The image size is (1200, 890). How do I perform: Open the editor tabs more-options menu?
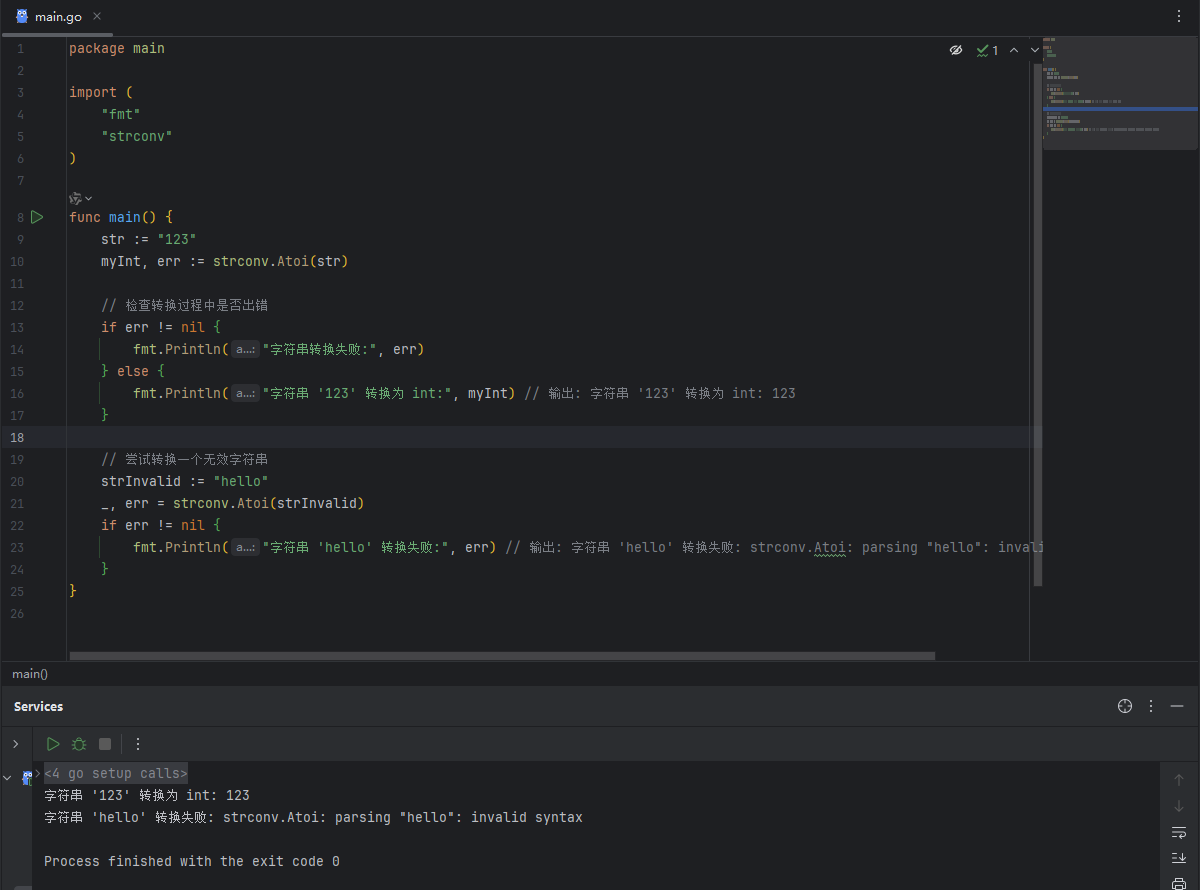[x=1178, y=17]
